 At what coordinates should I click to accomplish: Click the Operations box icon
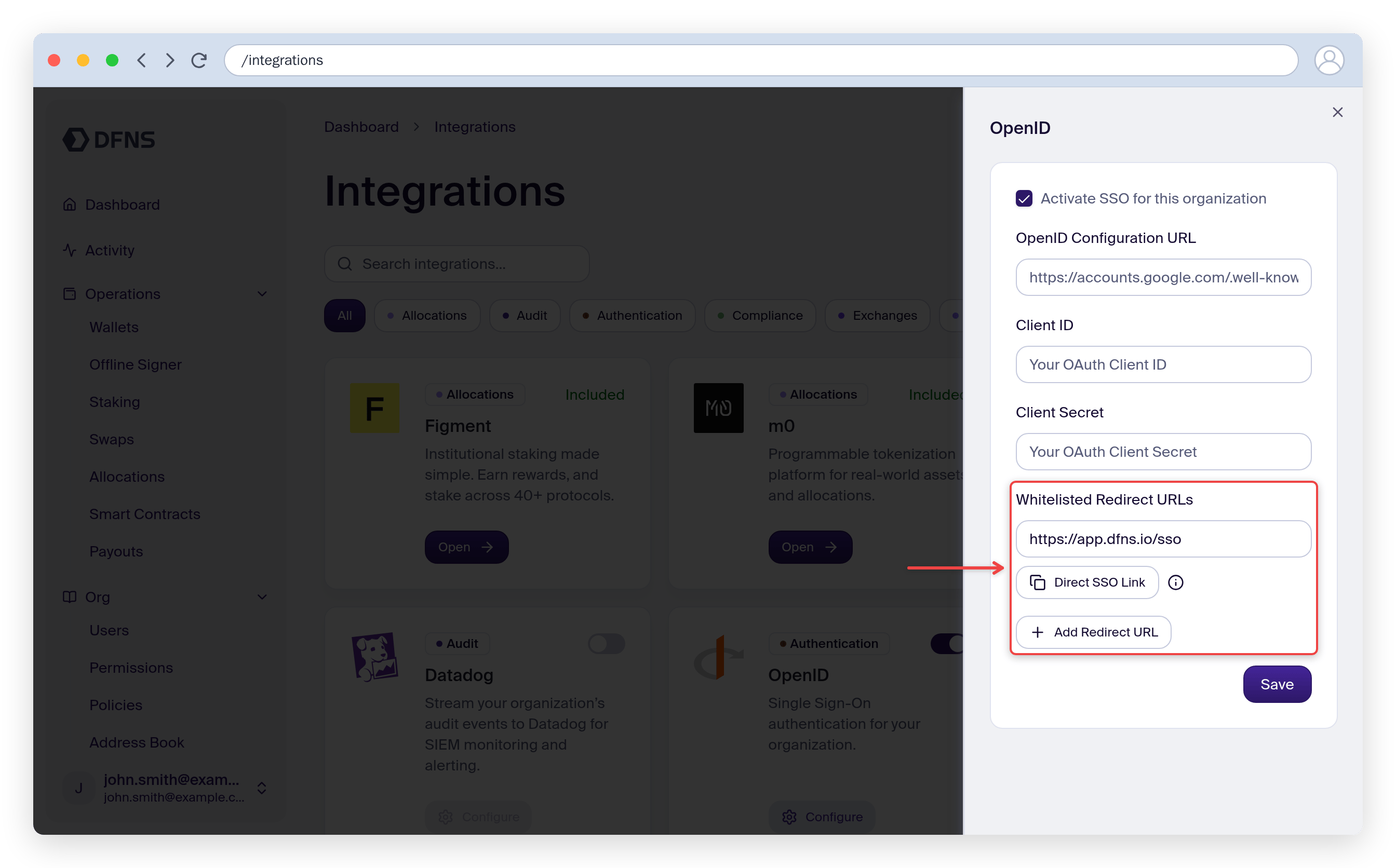tap(70, 294)
